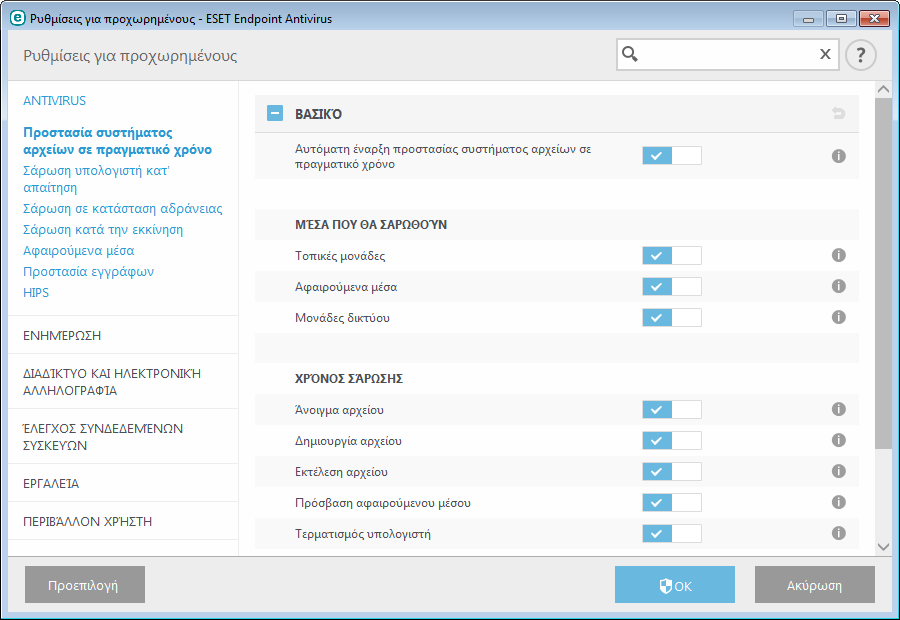Click the vertical scrollbar thumb
The height and width of the screenshot is (620, 900).
click(x=884, y=273)
